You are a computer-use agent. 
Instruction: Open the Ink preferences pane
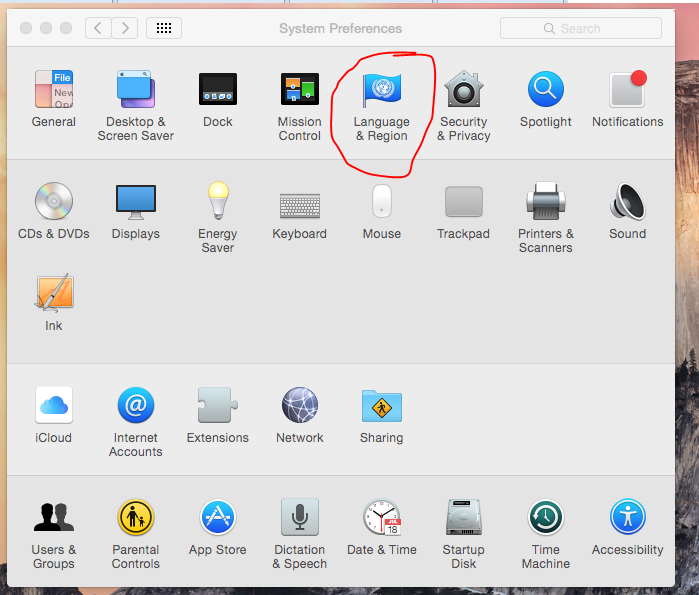(54, 292)
